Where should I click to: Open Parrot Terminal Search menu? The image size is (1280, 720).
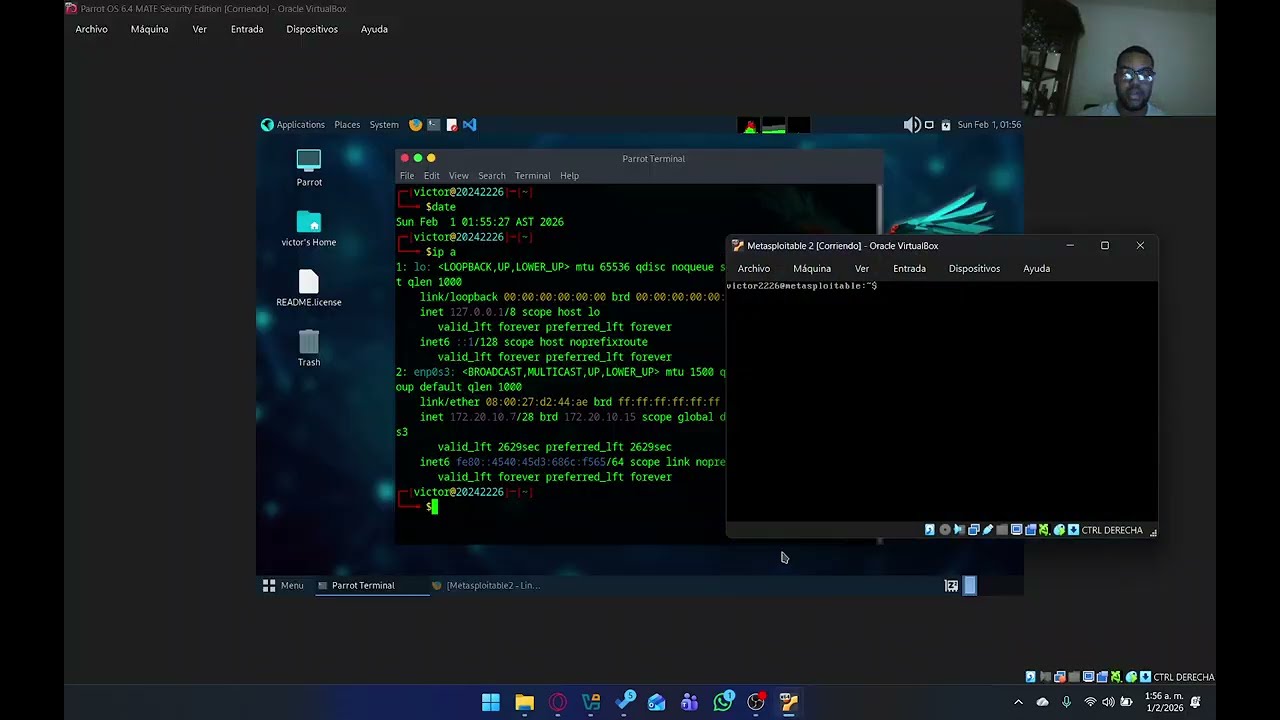tap(491, 176)
